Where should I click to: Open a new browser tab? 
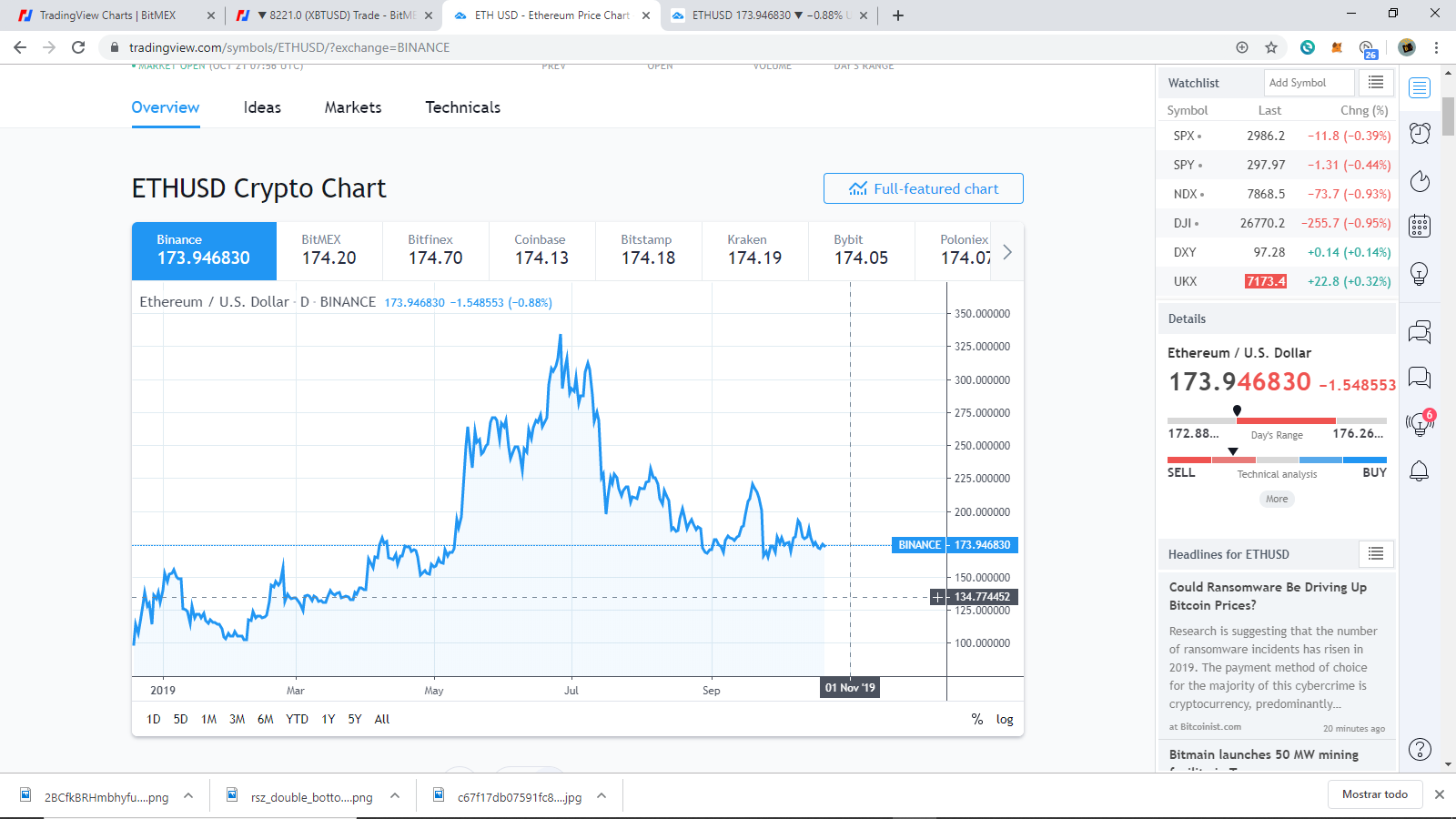click(898, 15)
